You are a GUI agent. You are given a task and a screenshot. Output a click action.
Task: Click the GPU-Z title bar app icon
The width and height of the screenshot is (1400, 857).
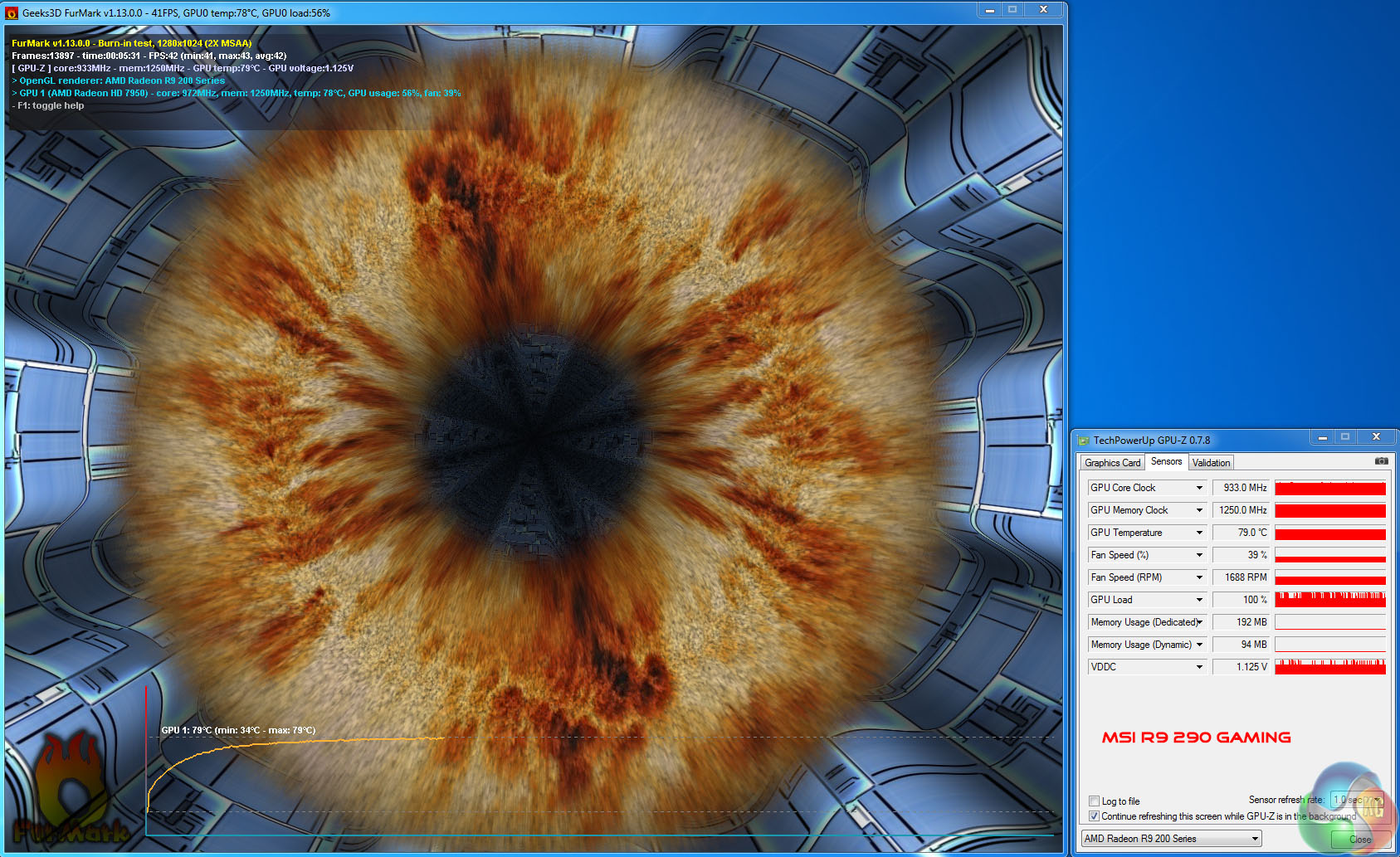pyautogui.click(x=1083, y=441)
